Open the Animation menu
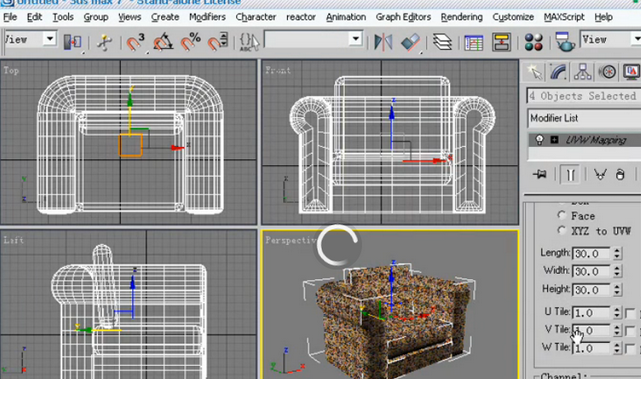This screenshot has width=641, height=402. pos(346,17)
